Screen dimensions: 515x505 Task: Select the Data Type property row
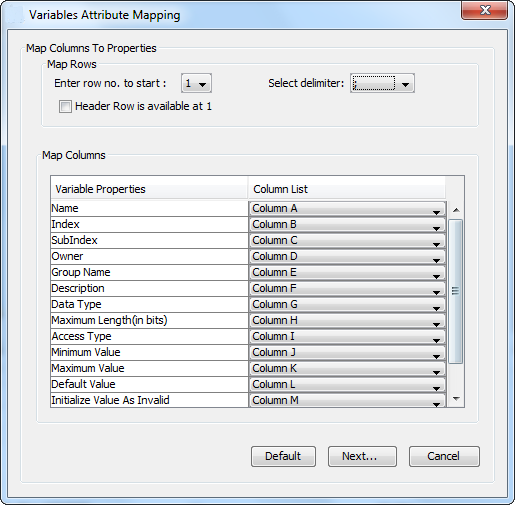pyautogui.click(x=149, y=305)
